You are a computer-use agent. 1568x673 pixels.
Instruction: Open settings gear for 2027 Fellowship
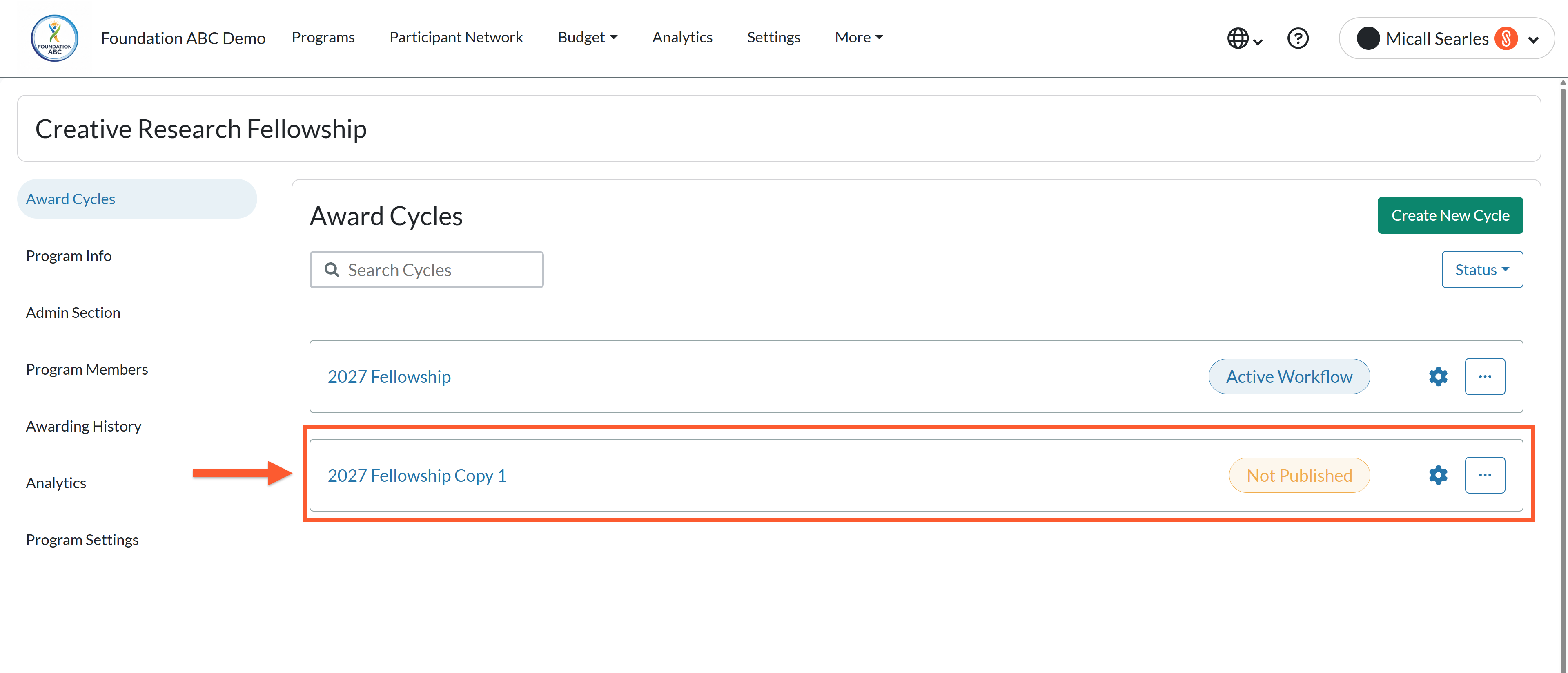tap(1438, 376)
